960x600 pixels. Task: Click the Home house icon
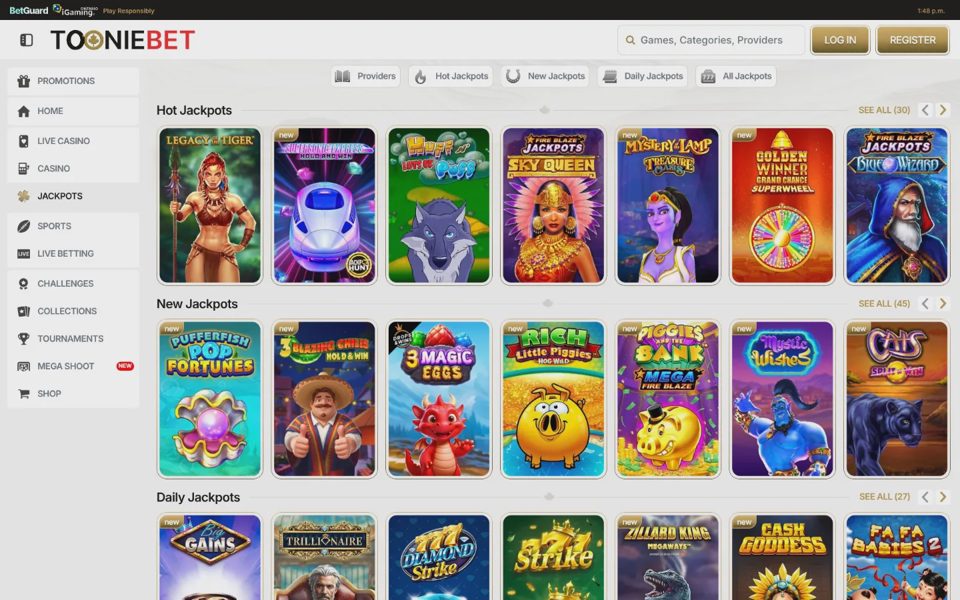tap(23, 111)
